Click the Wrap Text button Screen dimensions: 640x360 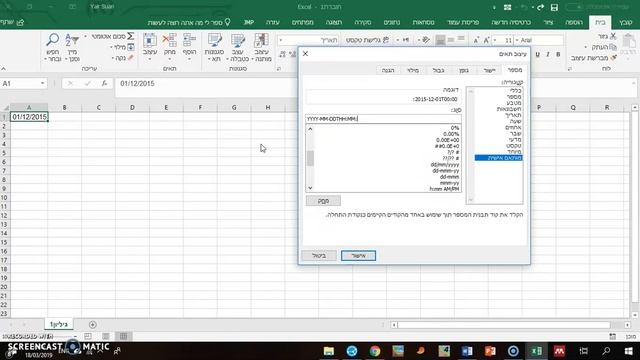coord(367,40)
